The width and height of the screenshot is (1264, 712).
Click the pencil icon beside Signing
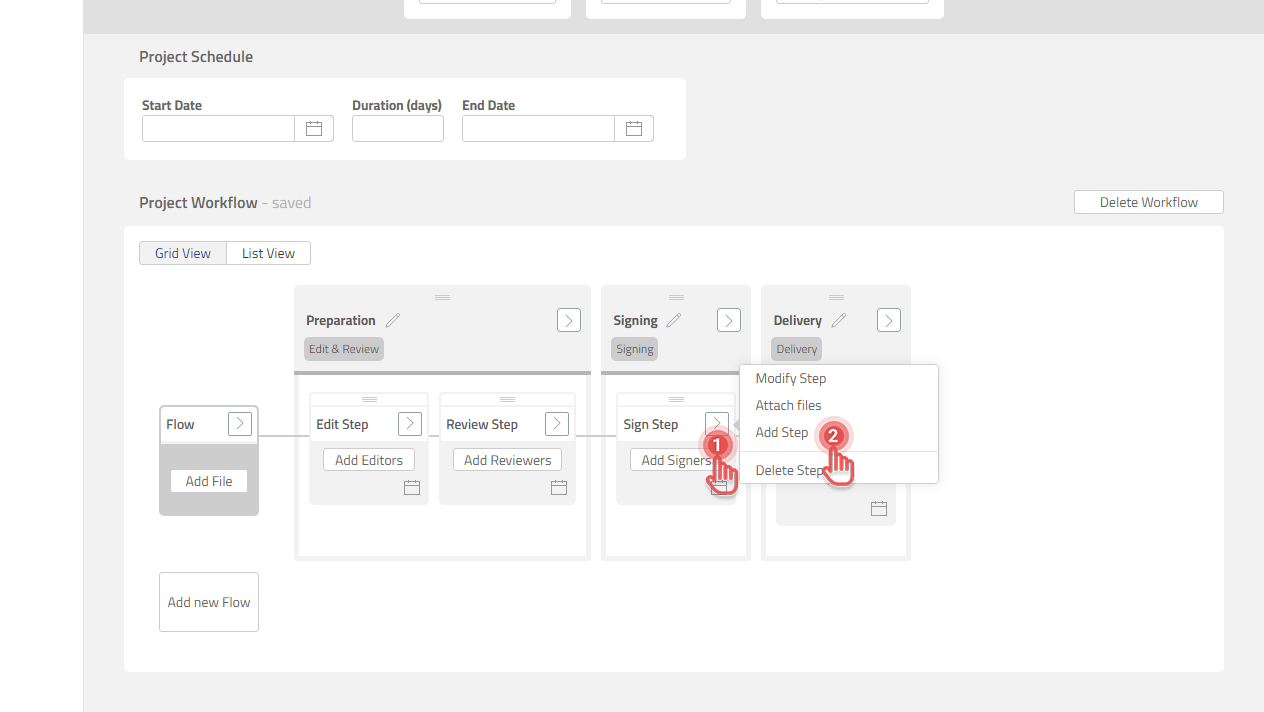675,319
